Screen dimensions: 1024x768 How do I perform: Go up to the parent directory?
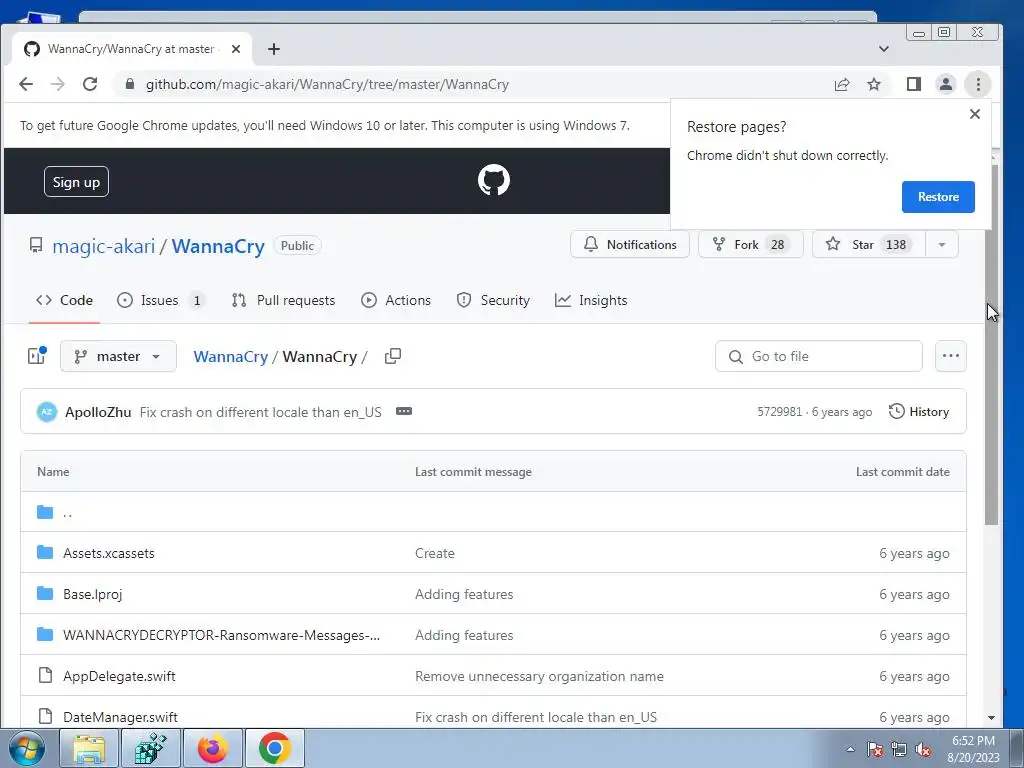pyautogui.click(x=67, y=513)
